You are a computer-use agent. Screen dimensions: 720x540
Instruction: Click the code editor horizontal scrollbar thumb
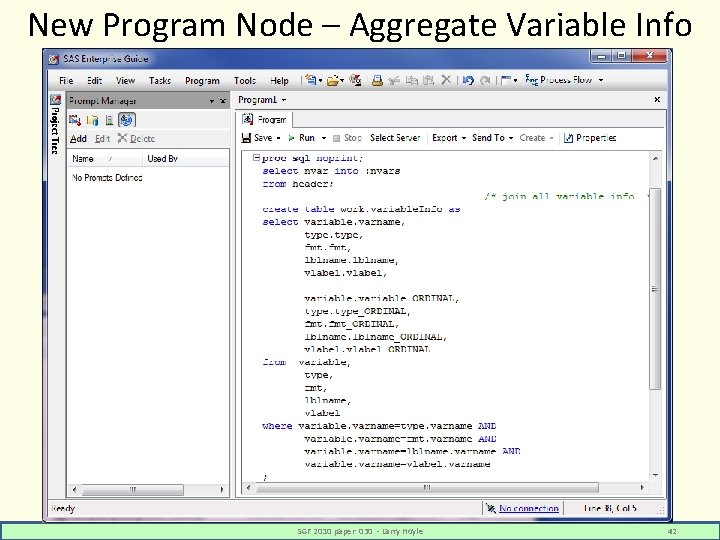[x=427, y=487]
